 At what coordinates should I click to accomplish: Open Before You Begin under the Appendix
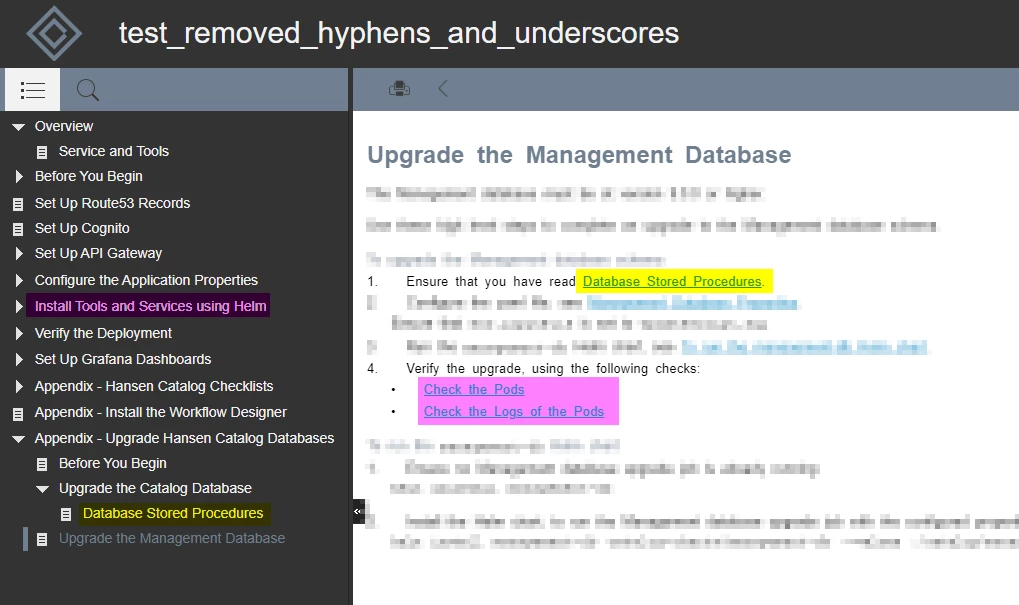[x=112, y=463]
